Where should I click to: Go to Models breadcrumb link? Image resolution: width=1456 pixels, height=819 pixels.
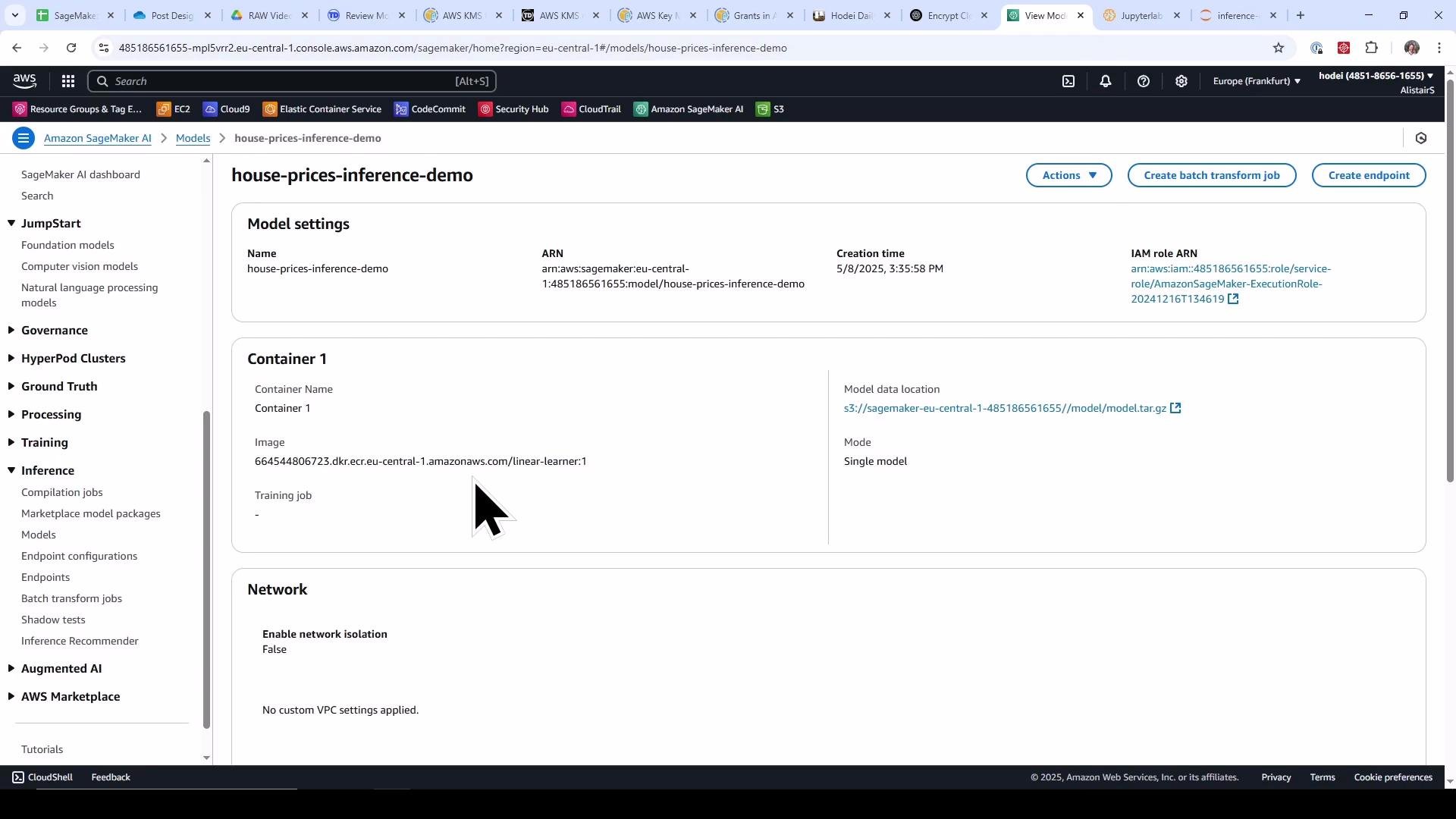[193, 138]
